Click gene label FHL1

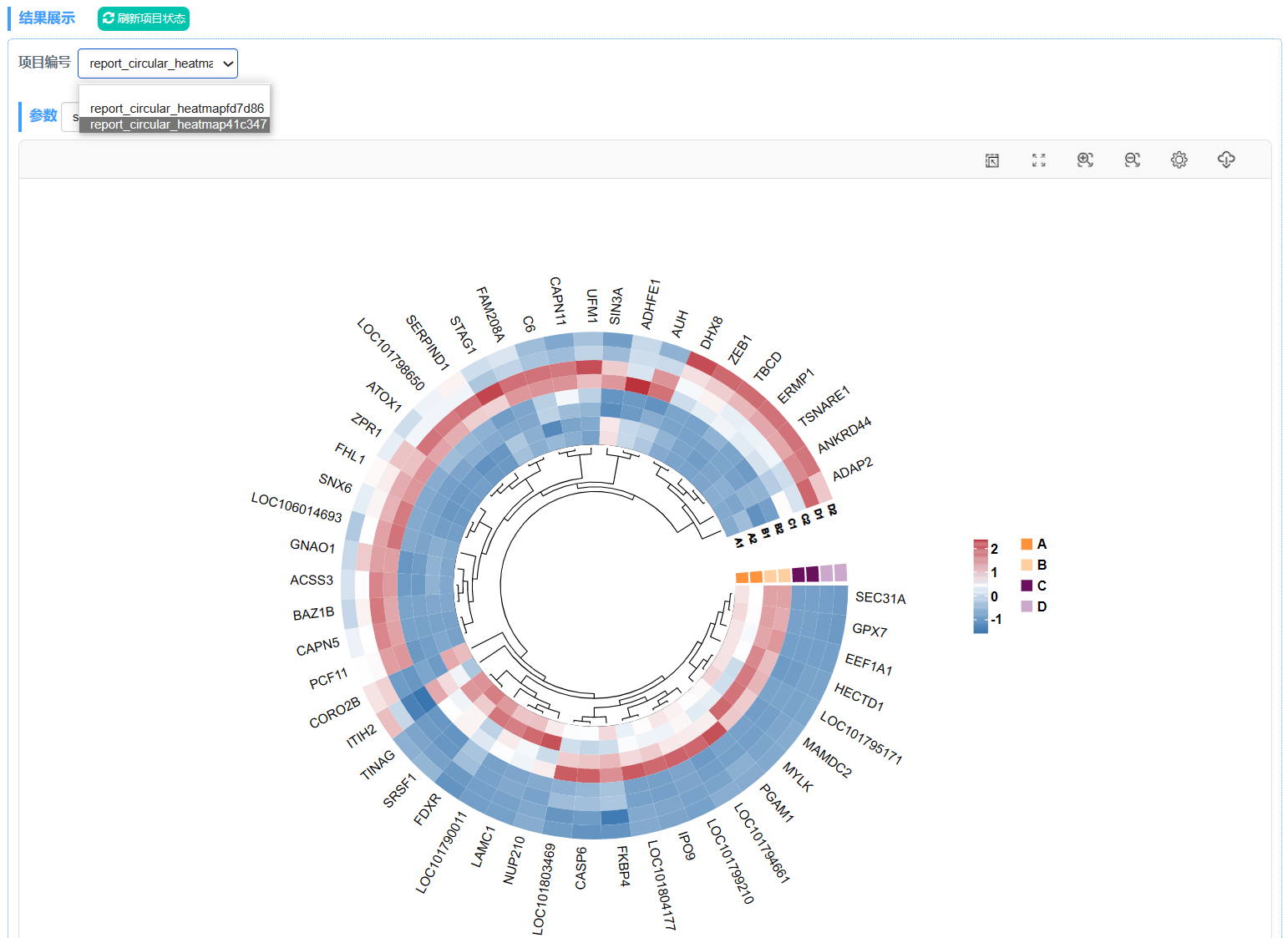click(350, 453)
